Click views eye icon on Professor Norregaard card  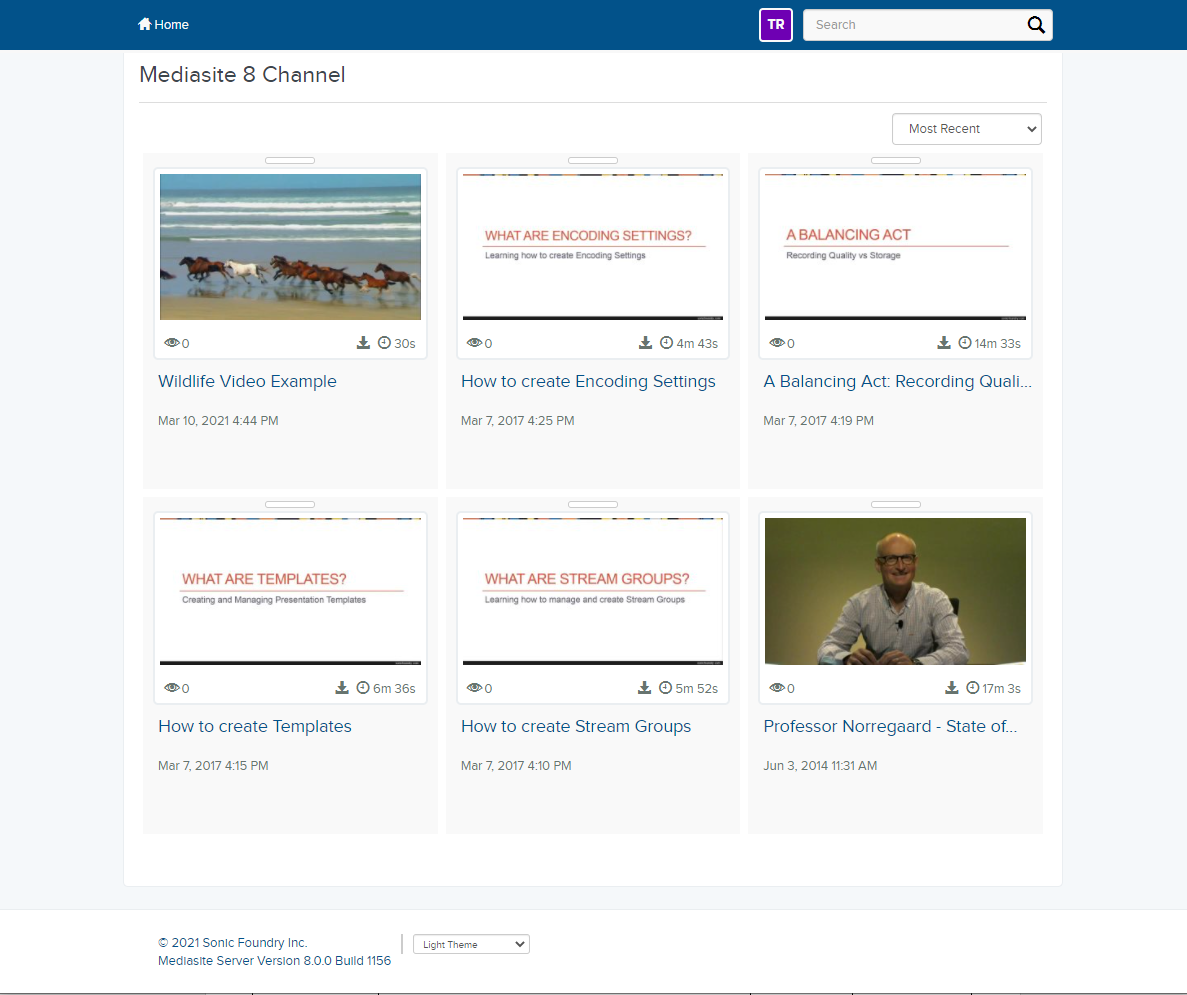[777, 688]
